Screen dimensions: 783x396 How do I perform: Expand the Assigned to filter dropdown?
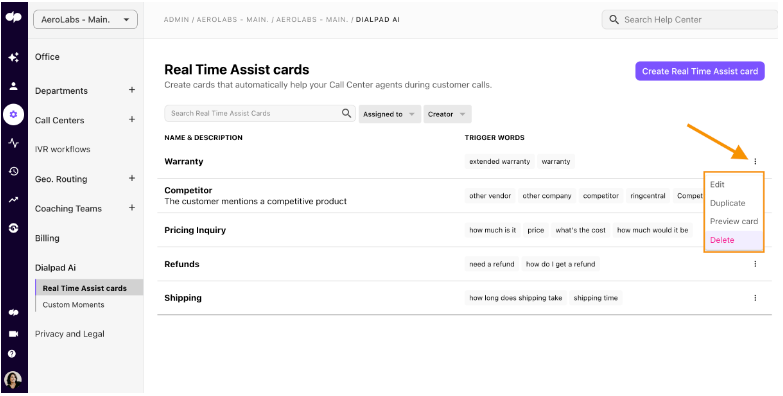tap(390, 114)
